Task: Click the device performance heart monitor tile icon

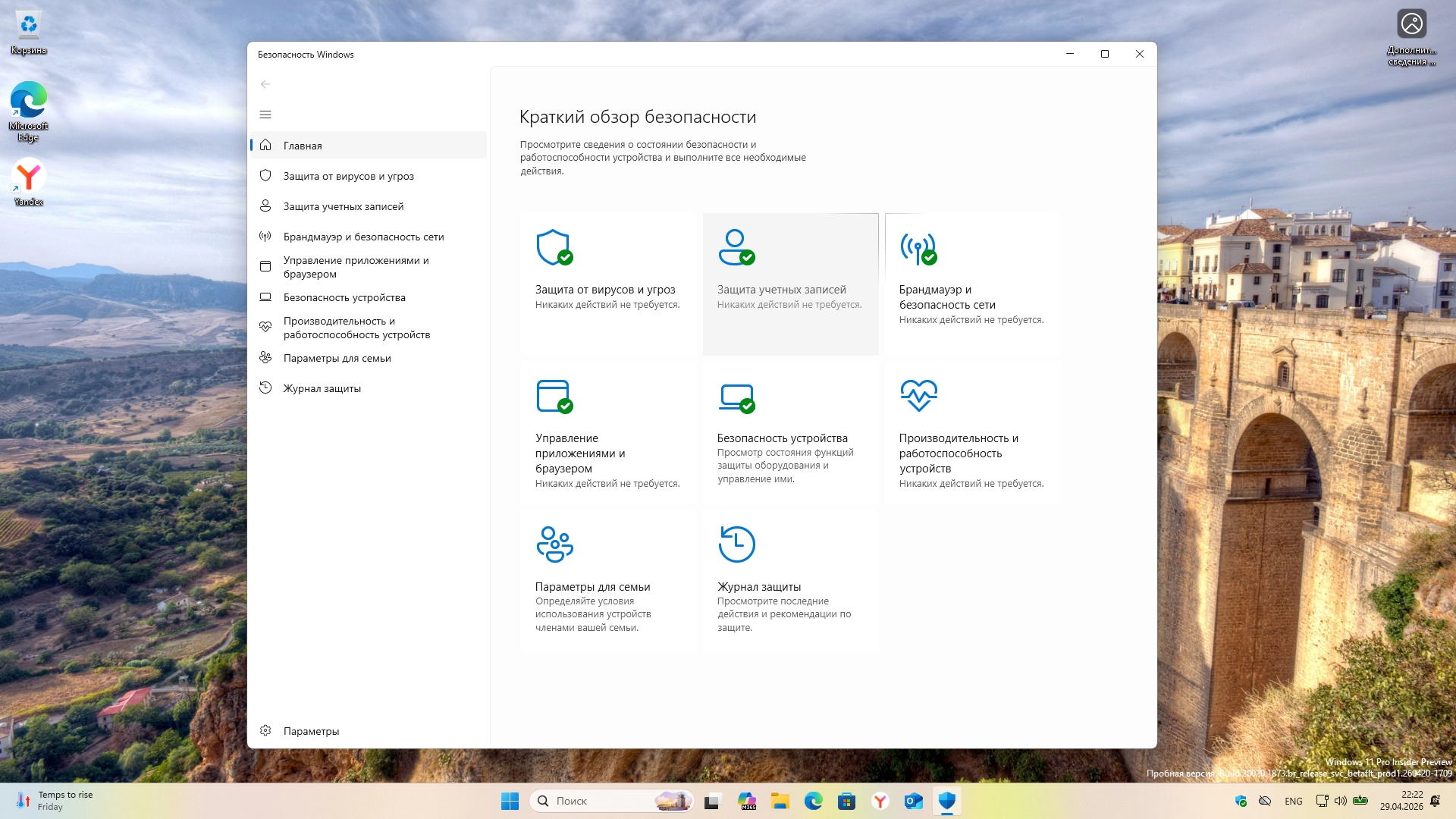Action: click(918, 395)
